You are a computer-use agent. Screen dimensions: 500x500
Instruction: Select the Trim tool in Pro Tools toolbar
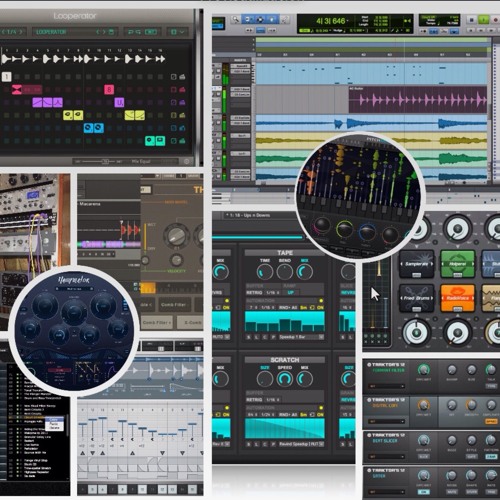pos(248,19)
